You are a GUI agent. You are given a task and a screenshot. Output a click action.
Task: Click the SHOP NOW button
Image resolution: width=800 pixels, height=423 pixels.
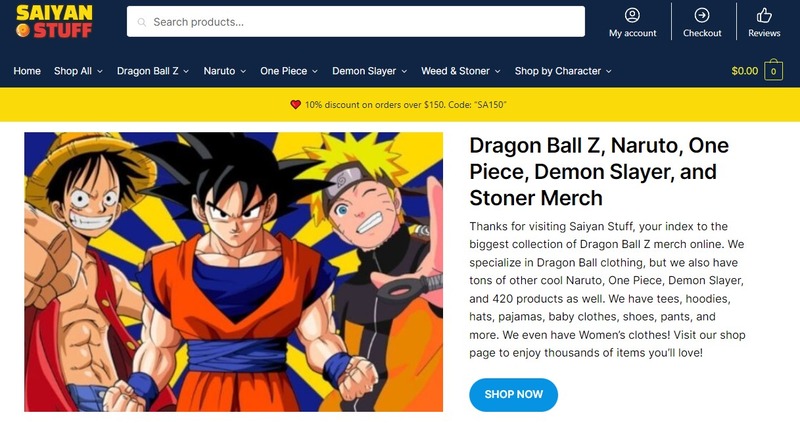pyautogui.click(x=513, y=394)
